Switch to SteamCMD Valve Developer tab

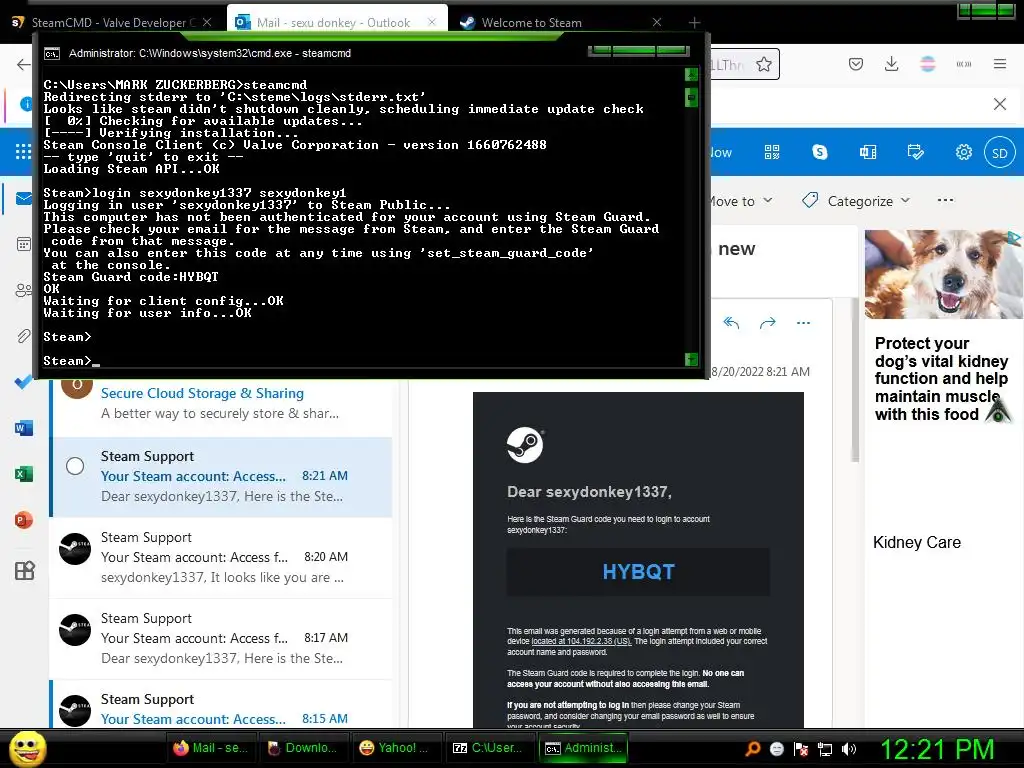coord(111,22)
